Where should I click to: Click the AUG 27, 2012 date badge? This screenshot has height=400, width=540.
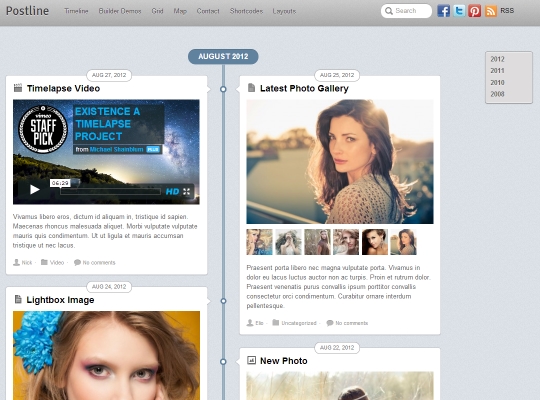pos(109,75)
